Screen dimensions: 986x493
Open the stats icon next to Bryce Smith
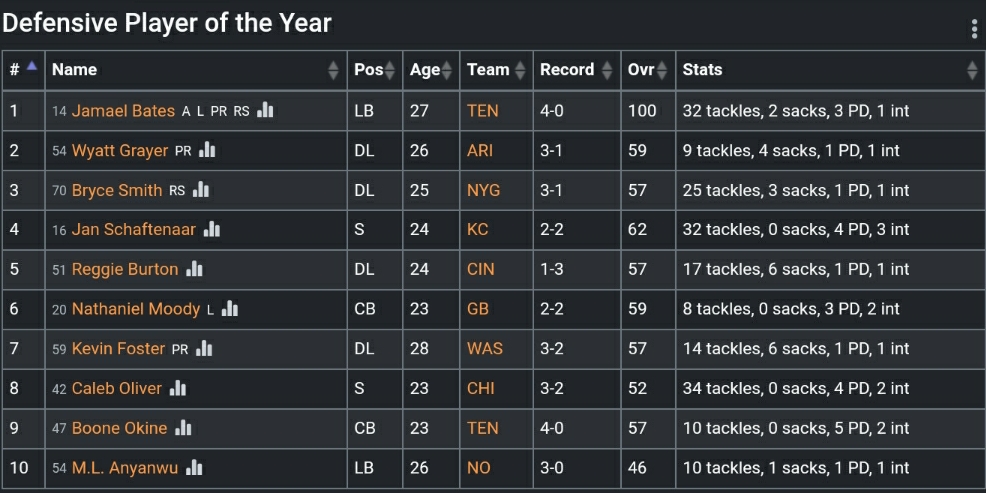[201, 190]
